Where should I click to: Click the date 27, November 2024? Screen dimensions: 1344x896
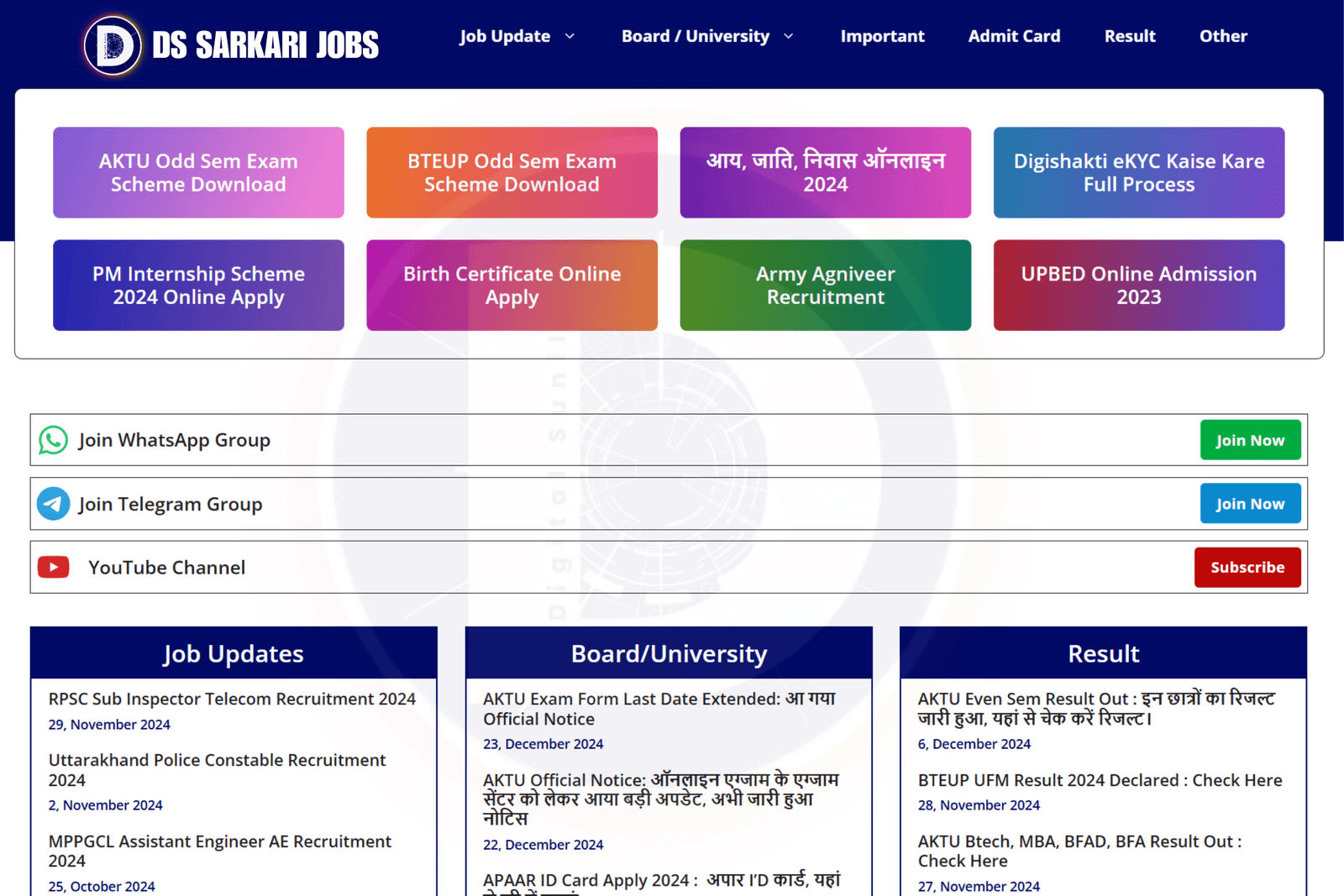click(x=979, y=887)
